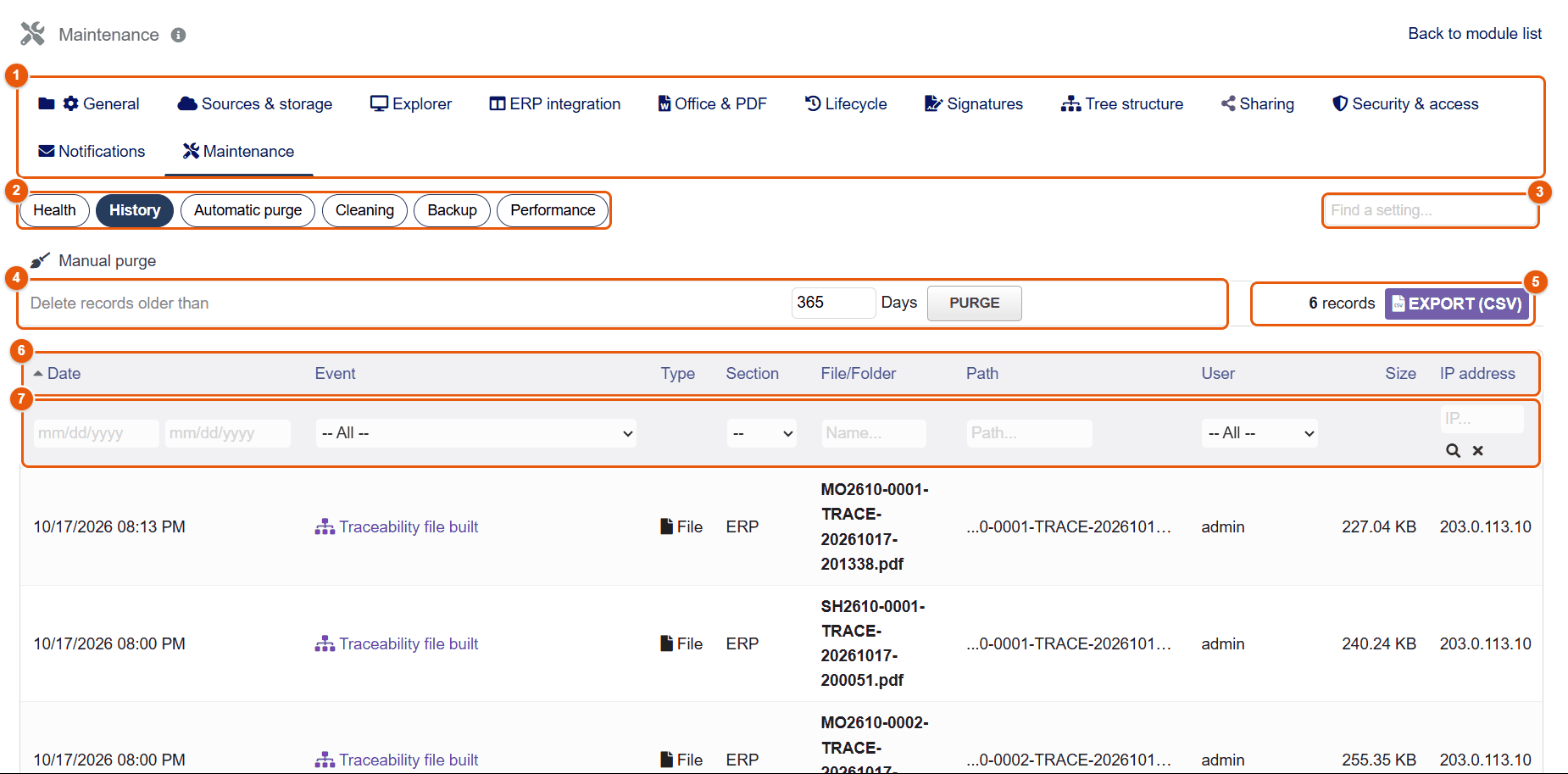Go to the ERP integration tab
The height and width of the screenshot is (774, 1568).
click(x=555, y=104)
